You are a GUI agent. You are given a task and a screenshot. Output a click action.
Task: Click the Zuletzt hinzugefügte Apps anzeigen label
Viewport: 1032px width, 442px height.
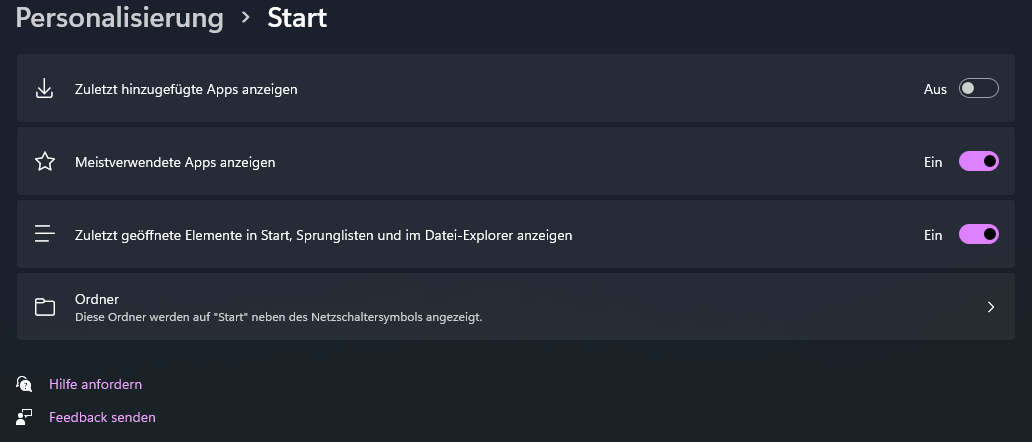point(186,89)
